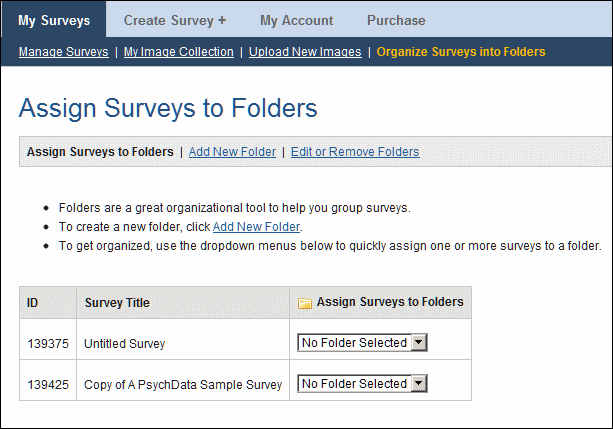
Task: Switch to the My Surveys tab
Action: tap(54, 20)
